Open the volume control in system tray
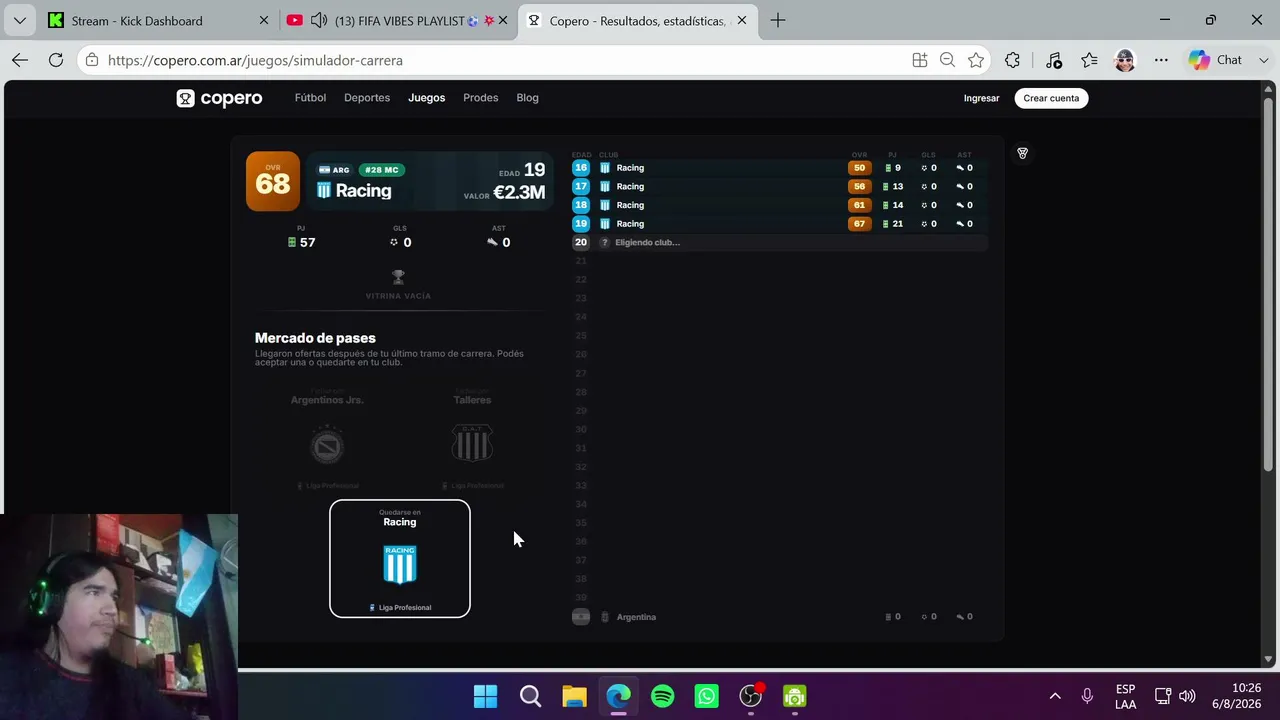Viewport: 1280px width, 720px height. coord(1187,696)
